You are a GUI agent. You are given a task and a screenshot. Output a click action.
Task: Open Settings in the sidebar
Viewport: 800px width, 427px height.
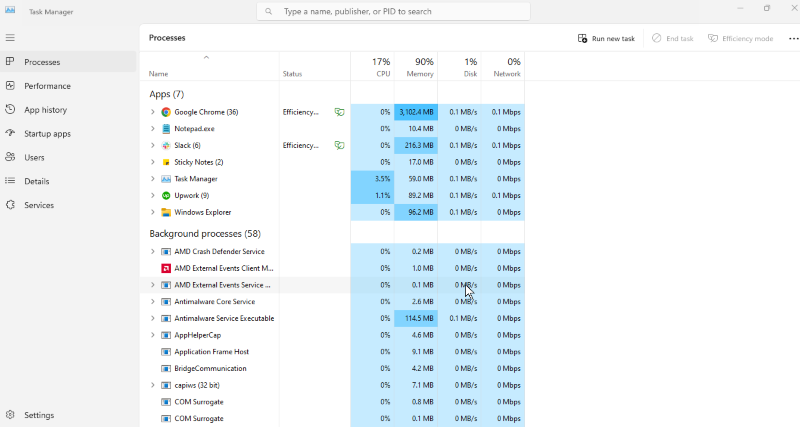[x=38, y=415]
